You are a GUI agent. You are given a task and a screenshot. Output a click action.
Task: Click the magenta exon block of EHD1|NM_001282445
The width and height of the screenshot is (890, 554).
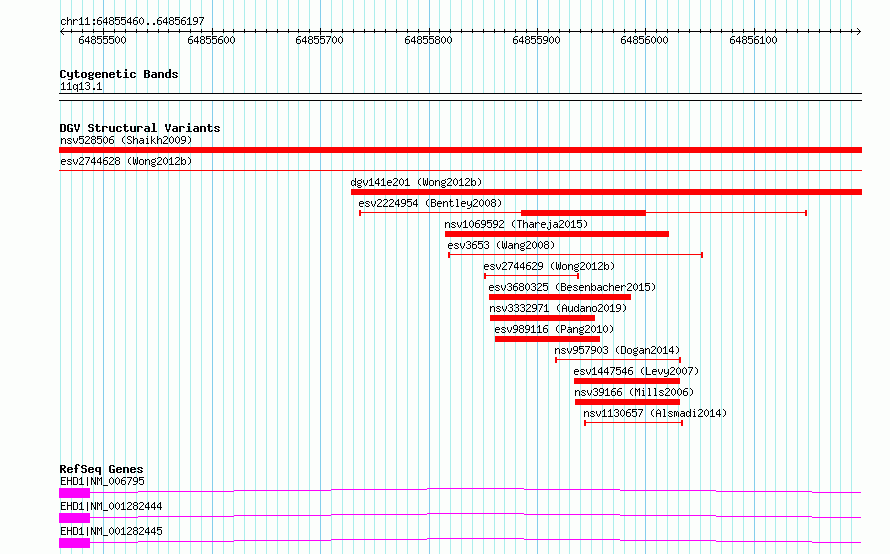tap(74, 543)
